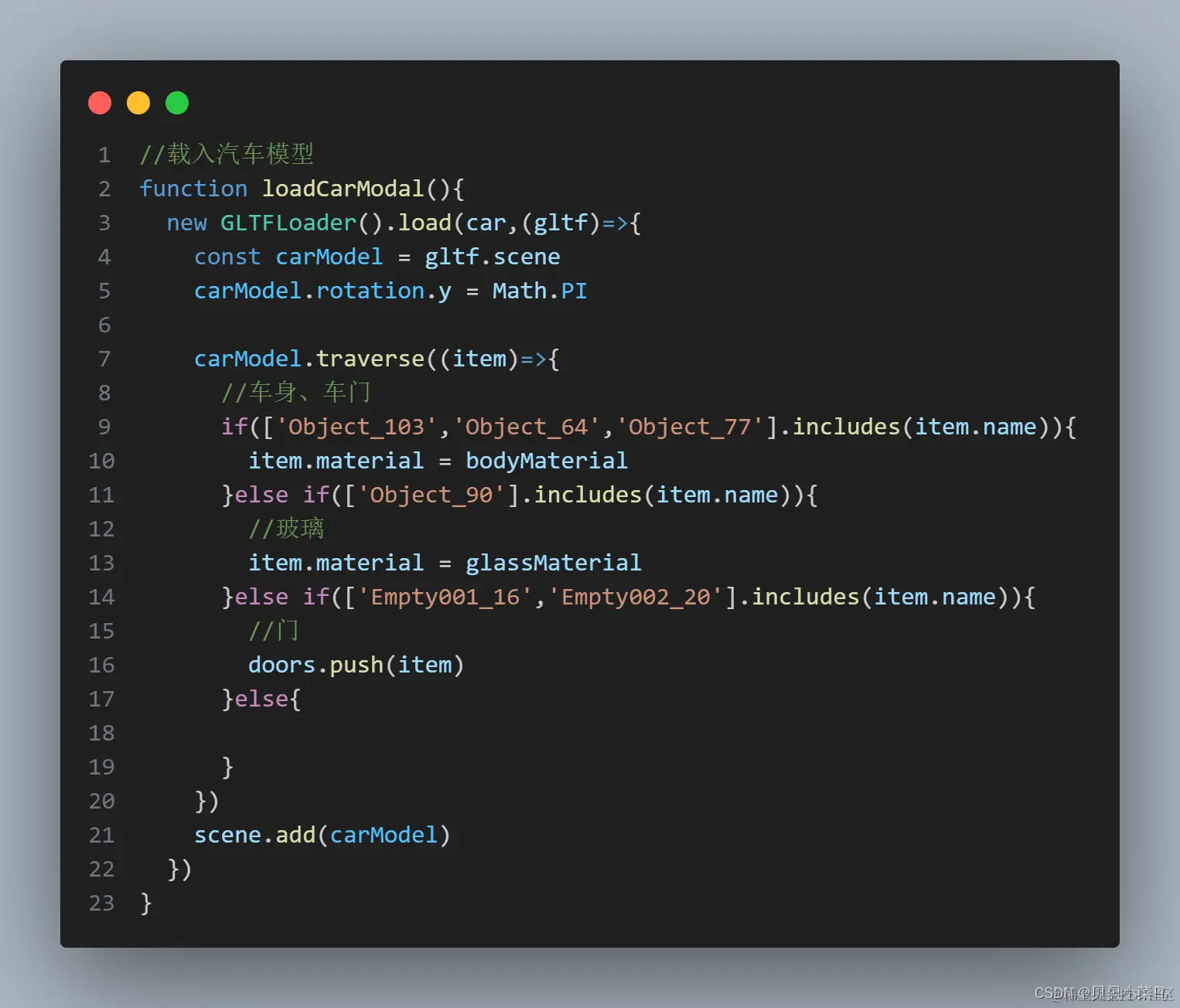This screenshot has height=1008, width=1180.
Task: Click 'gltf.scene' on line 4
Action: click(493, 257)
